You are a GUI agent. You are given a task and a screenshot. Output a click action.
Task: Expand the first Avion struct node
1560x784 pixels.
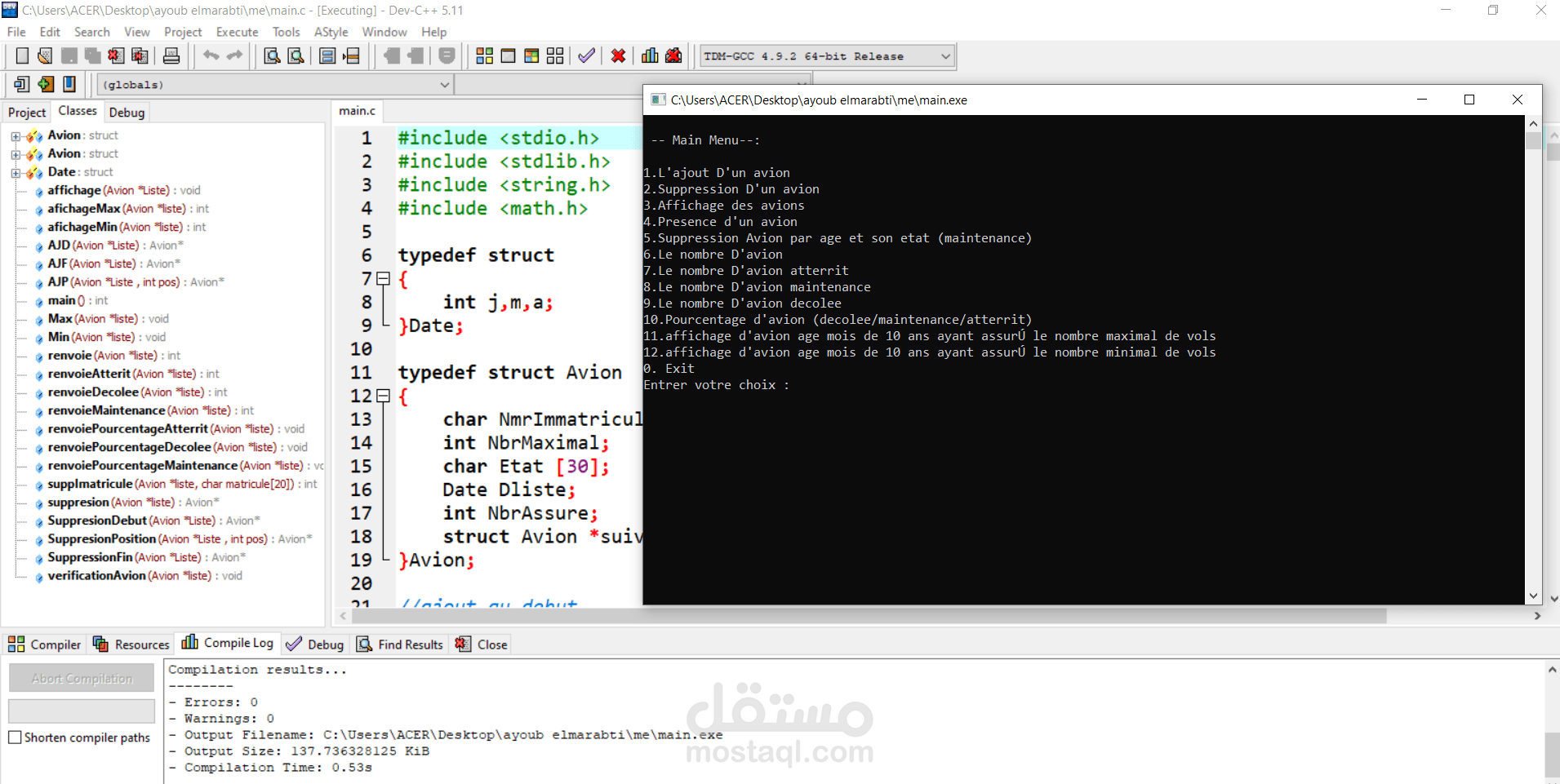click(16, 136)
